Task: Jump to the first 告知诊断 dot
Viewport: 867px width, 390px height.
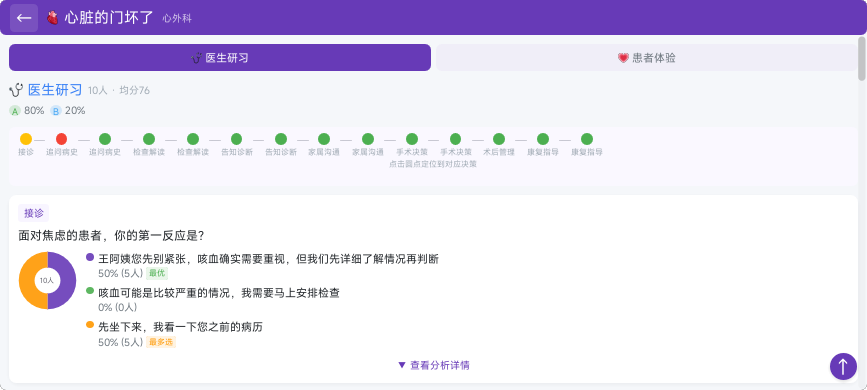Action: (x=237, y=139)
